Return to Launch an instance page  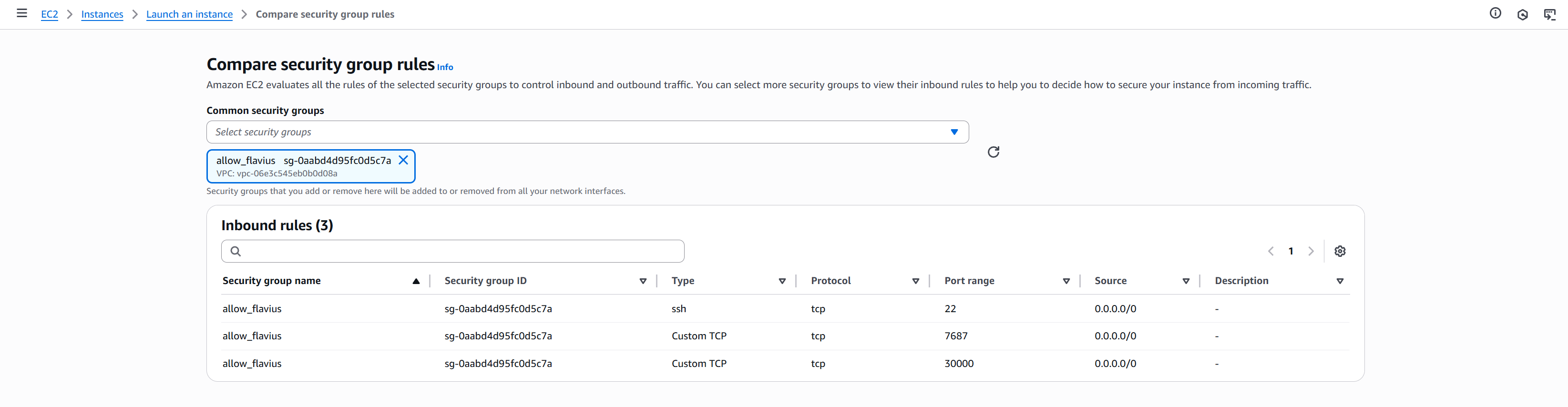click(189, 15)
